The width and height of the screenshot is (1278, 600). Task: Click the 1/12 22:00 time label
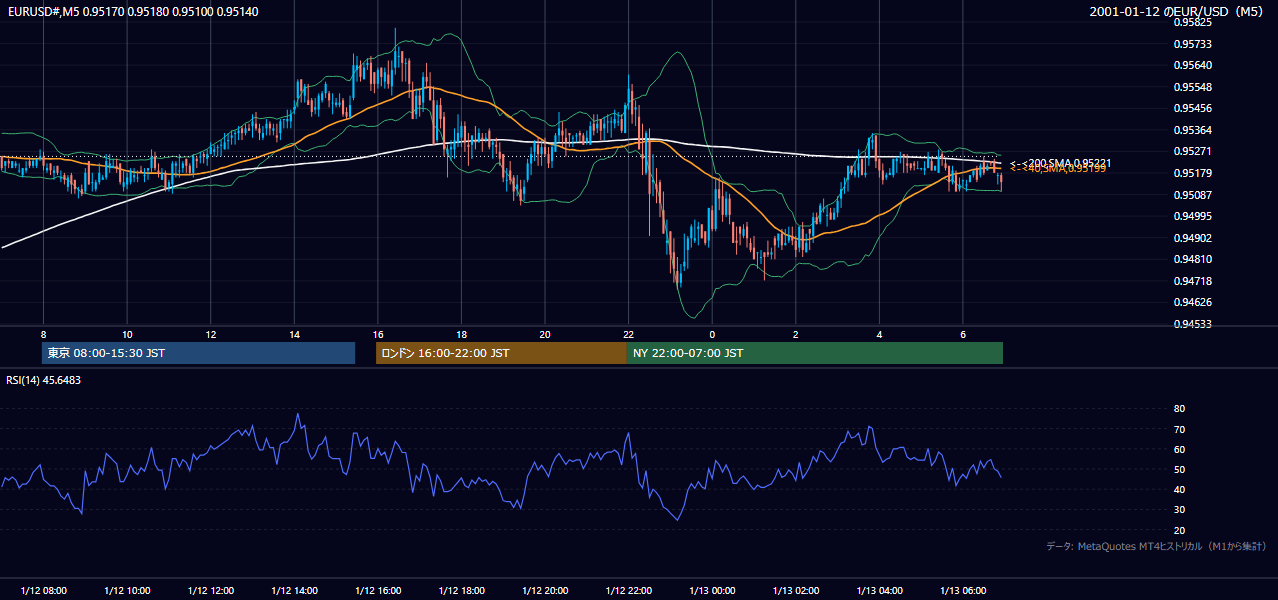(x=629, y=590)
